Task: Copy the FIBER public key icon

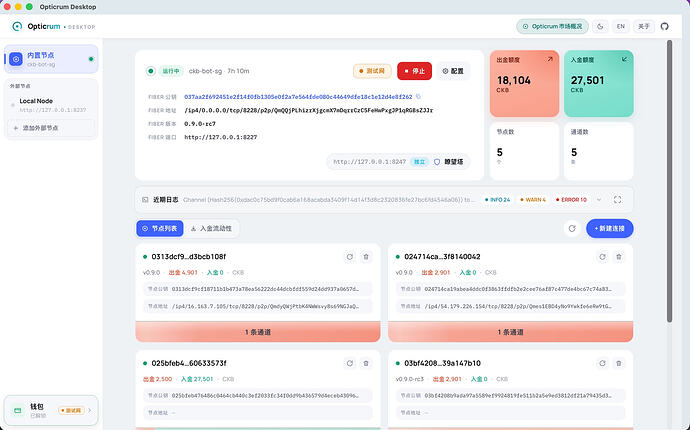Action: tap(418, 96)
